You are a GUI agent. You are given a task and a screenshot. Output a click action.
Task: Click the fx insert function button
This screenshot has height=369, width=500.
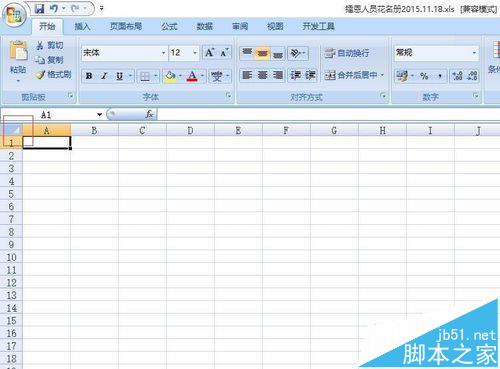click(149, 114)
